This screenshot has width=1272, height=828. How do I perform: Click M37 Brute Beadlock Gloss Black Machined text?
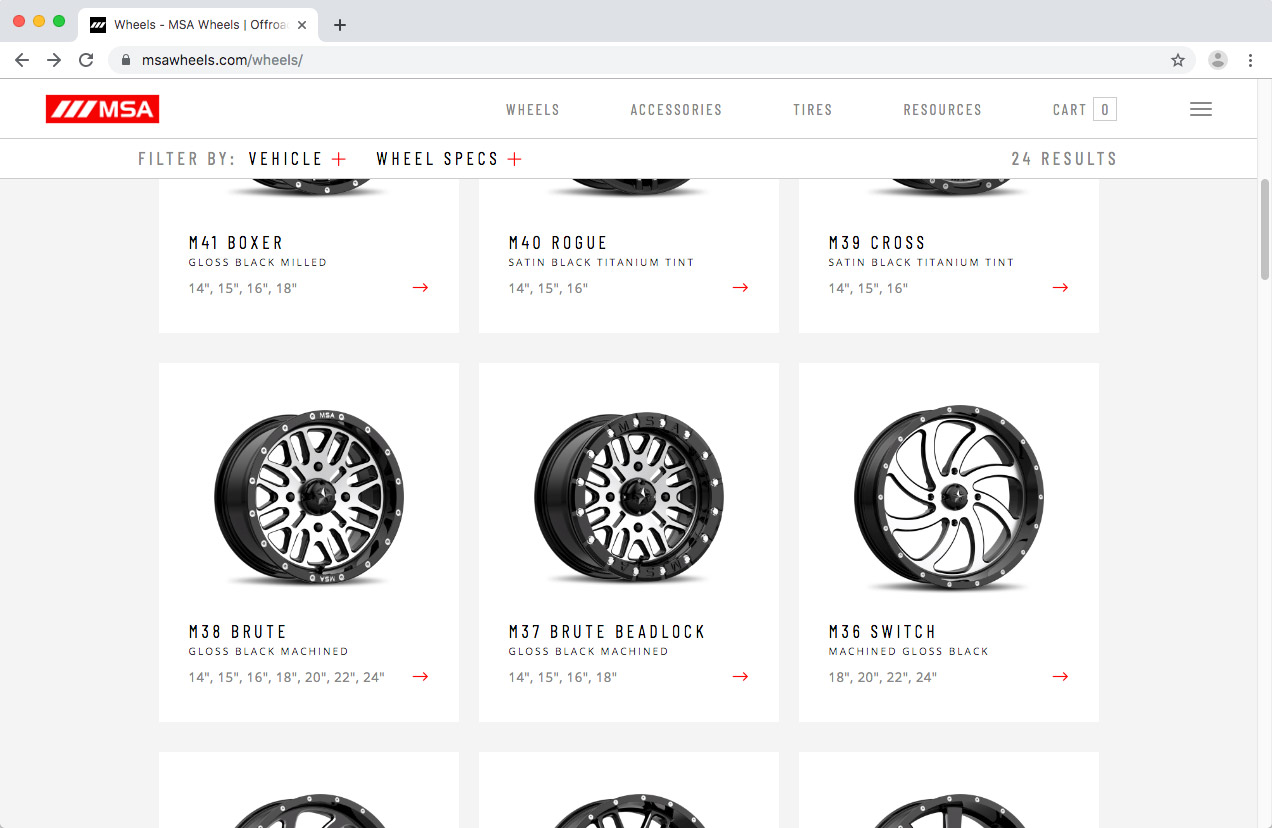click(x=588, y=652)
